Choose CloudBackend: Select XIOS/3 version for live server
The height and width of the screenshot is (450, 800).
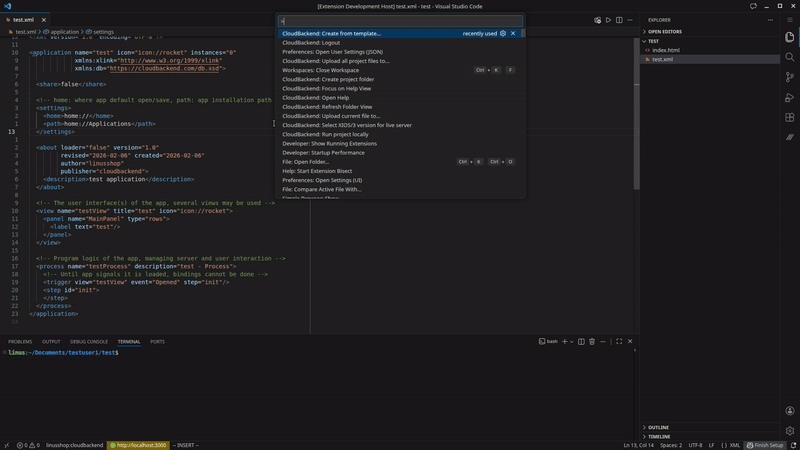click(x=400, y=125)
